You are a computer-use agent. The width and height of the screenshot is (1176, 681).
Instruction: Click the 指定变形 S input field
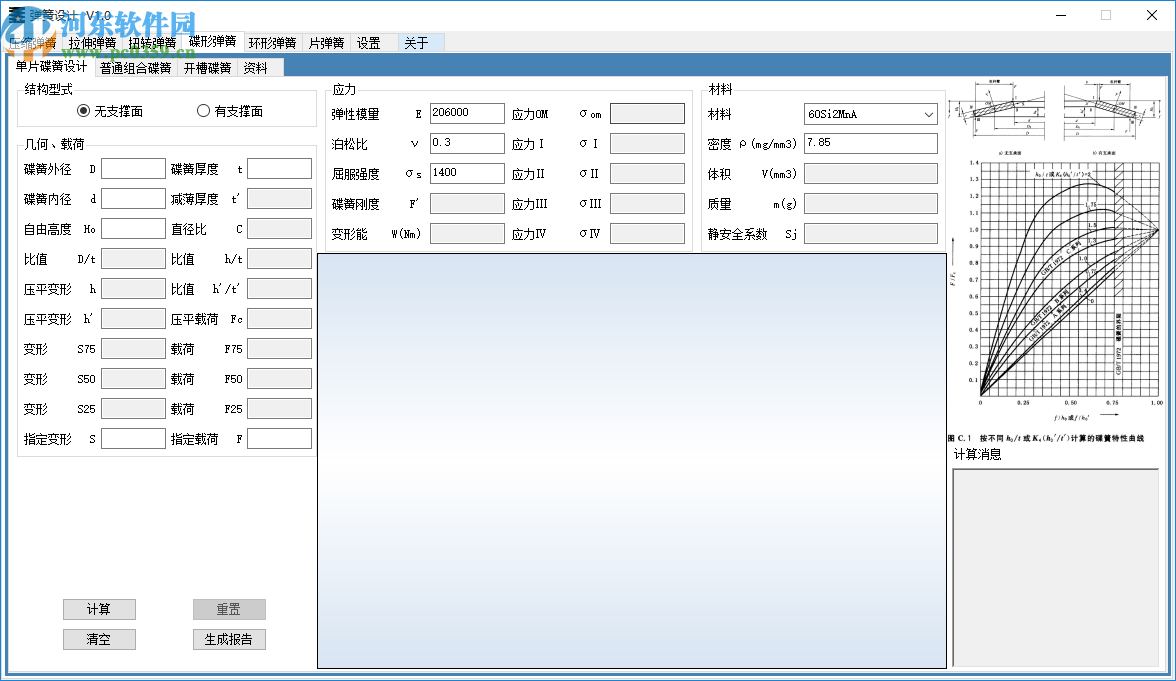[133, 439]
